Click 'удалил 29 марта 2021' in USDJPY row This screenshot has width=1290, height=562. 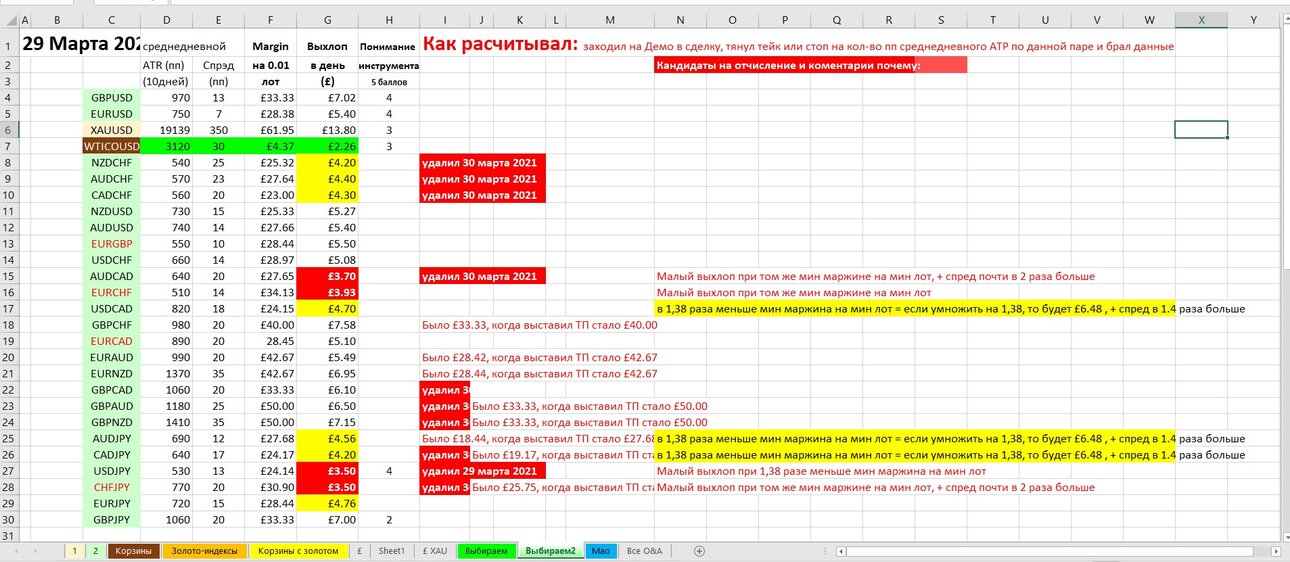click(483, 471)
